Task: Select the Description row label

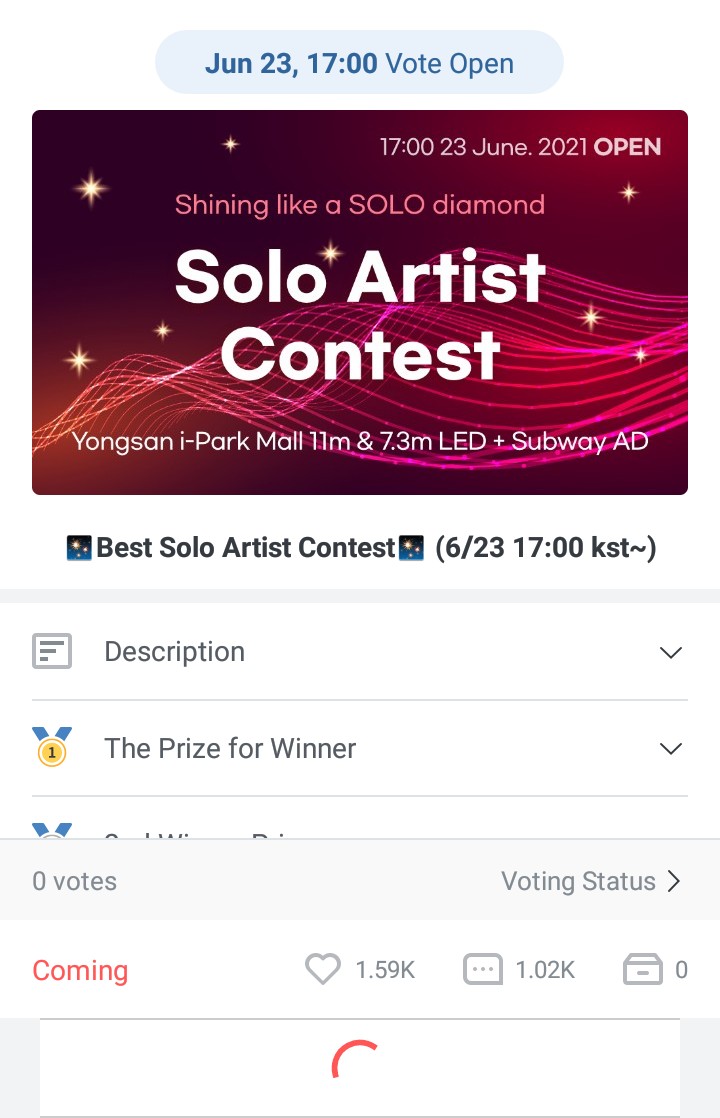Action: [x=174, y=652]
